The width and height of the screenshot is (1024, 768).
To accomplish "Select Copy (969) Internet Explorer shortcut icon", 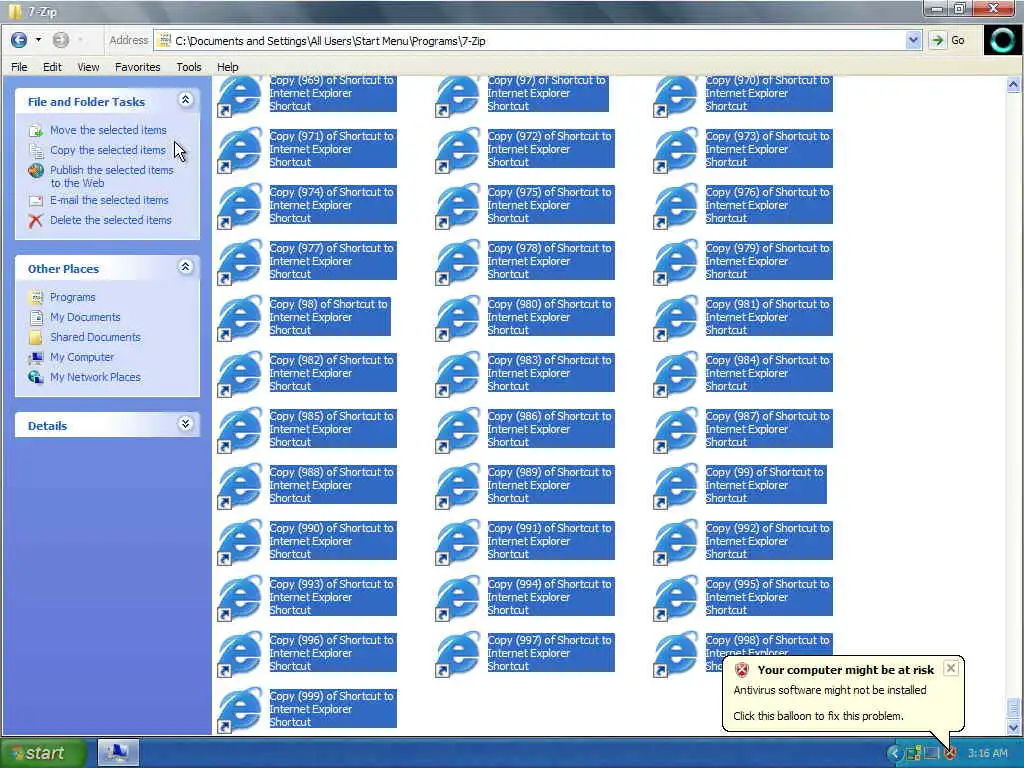I will (239, 95).
